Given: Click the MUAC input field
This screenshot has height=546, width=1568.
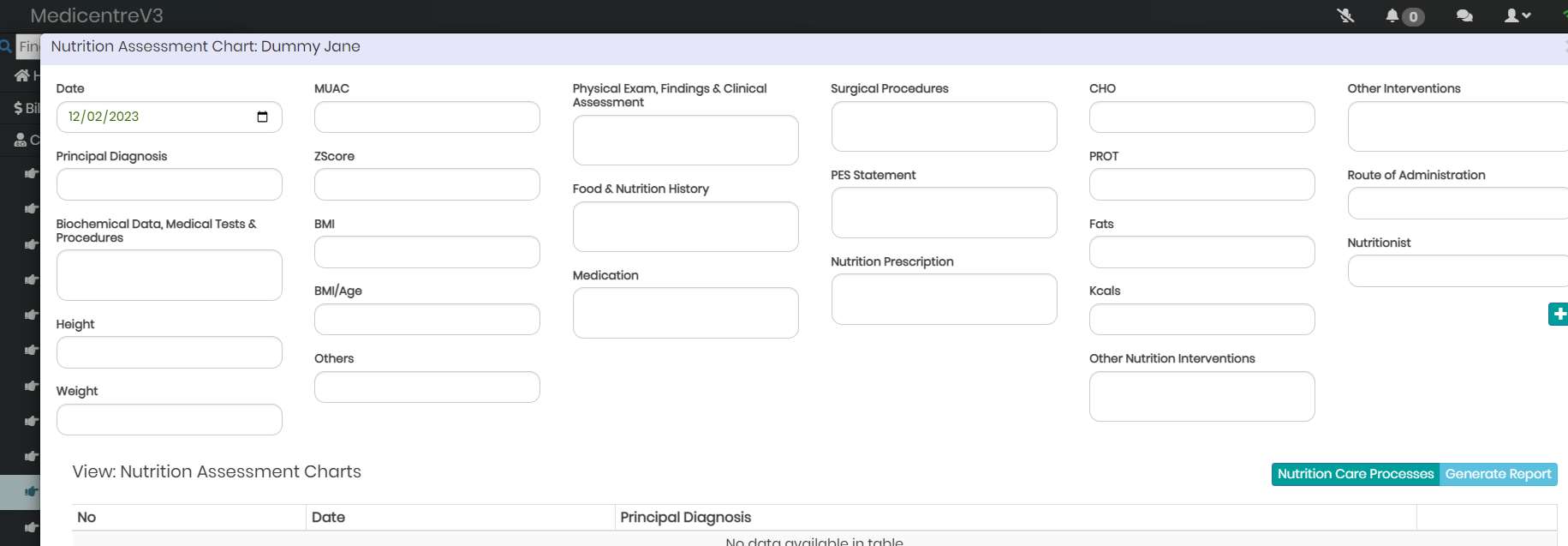Looking at the screenshot, I should pos(427,117).
